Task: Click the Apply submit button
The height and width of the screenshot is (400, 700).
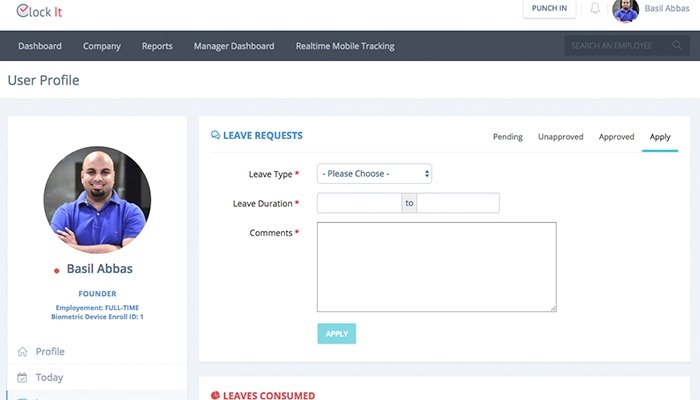Action: [x=336, y=334]
